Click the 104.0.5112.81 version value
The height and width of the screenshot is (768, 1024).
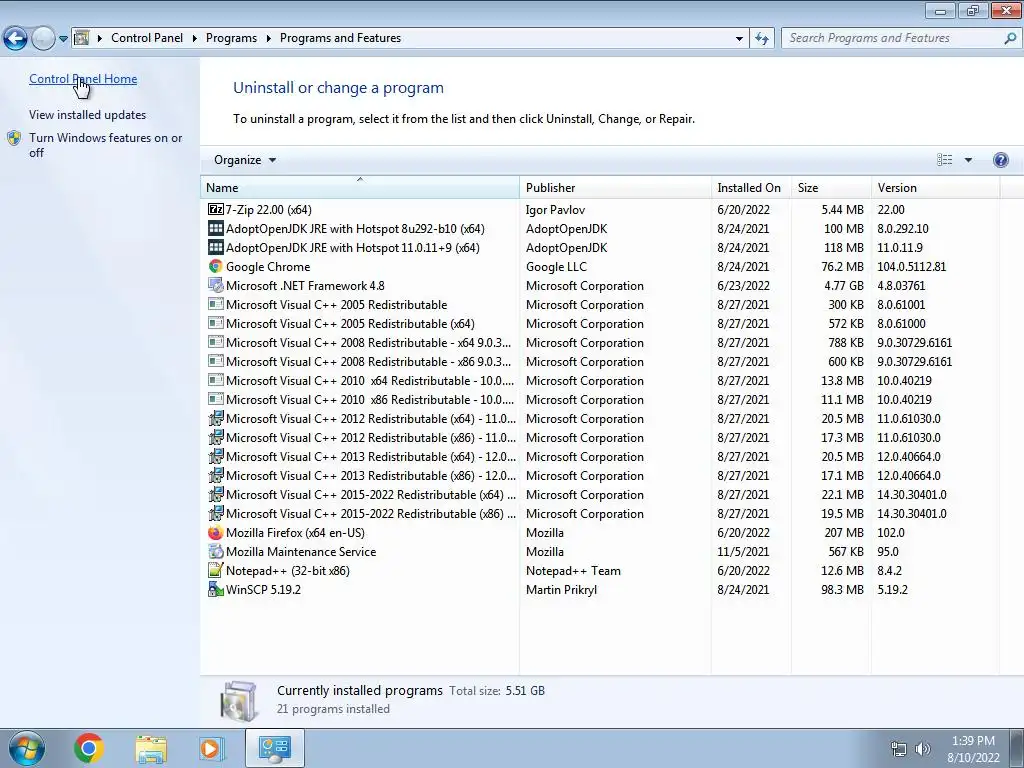tap(911, 266)
